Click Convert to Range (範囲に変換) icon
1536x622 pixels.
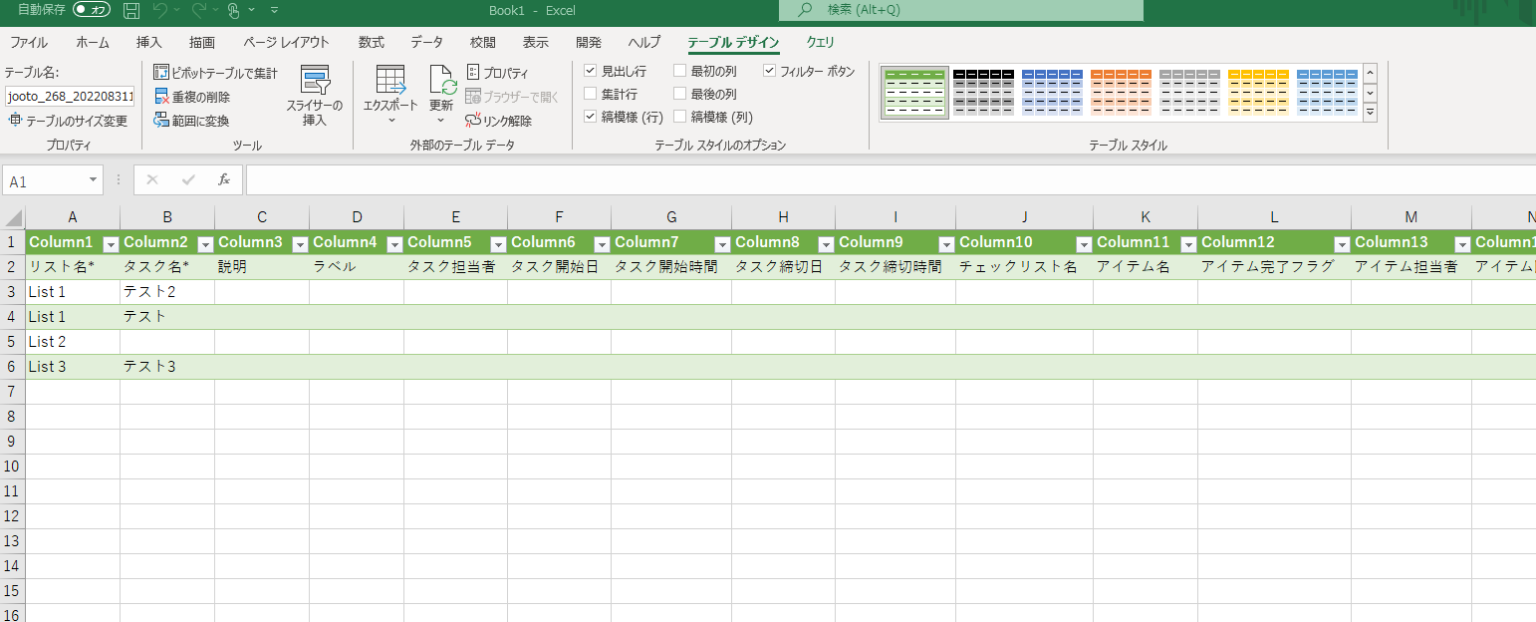click(x=162, y=120)
